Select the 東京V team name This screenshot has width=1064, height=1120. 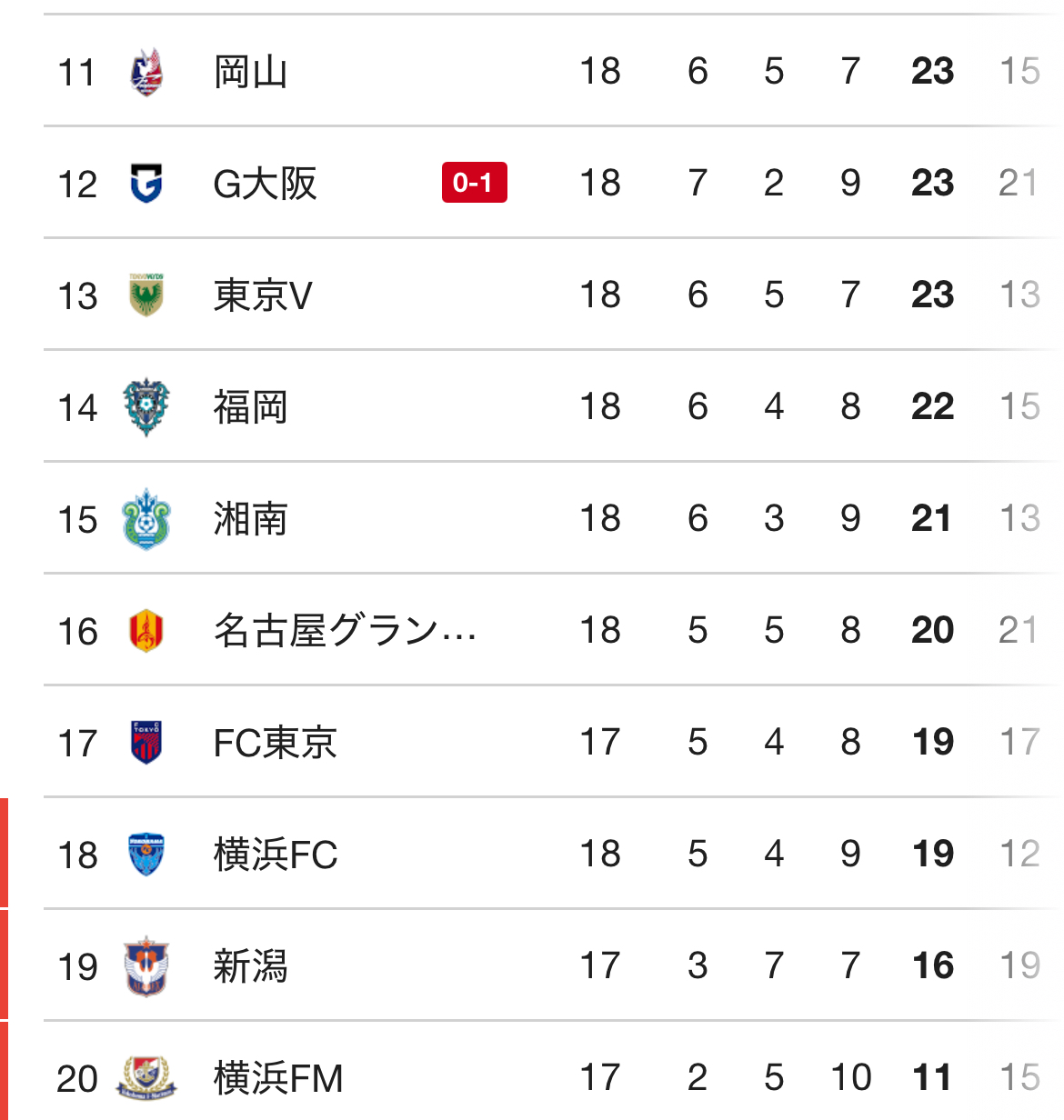pyautogui.click(x=263, y=295)
